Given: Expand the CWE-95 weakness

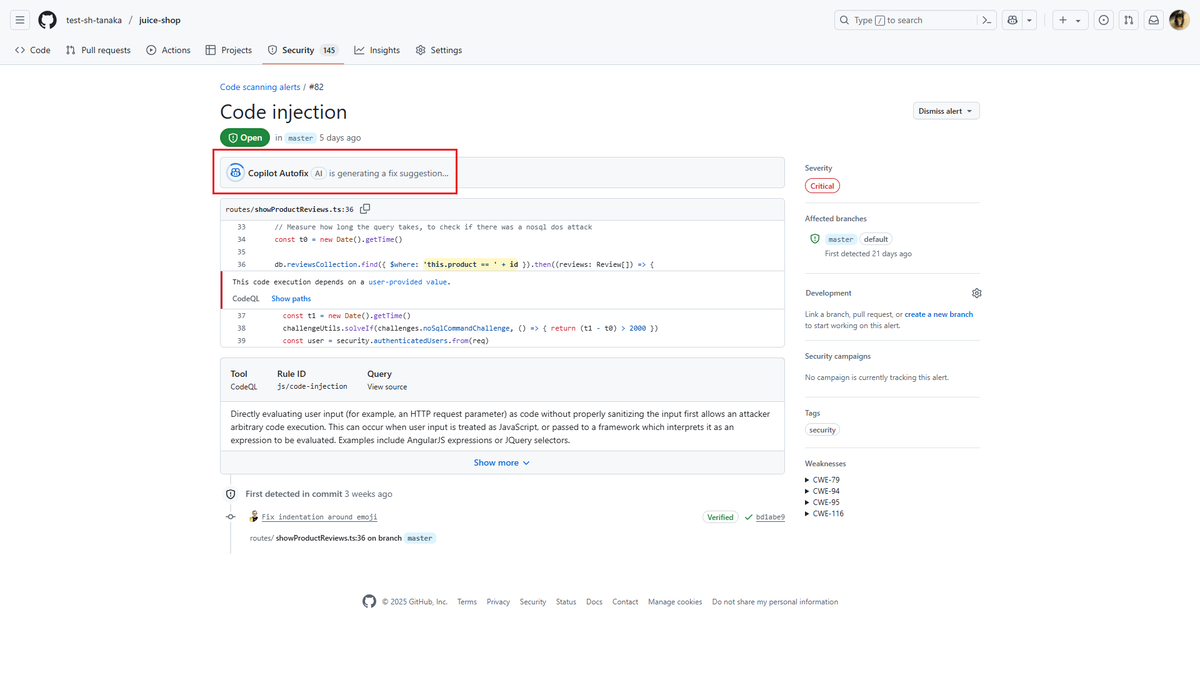Looking at the screenshot, I should pos(822,502).
